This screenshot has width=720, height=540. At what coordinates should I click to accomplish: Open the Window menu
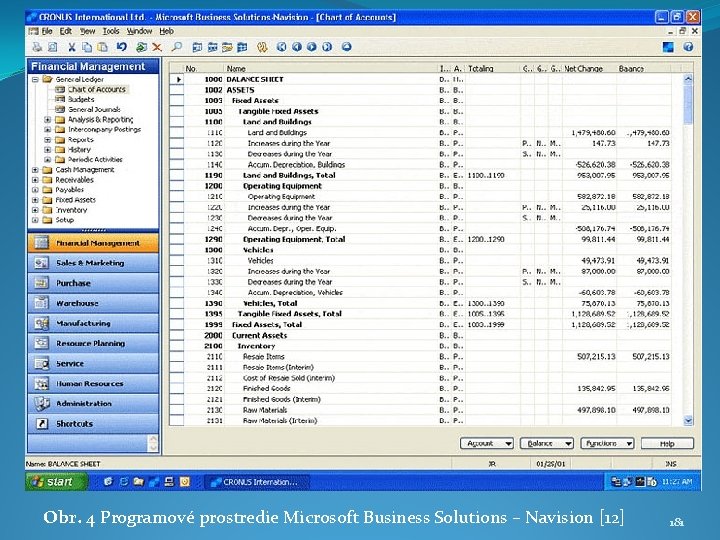pyautogui.click(x=139, y=31)
